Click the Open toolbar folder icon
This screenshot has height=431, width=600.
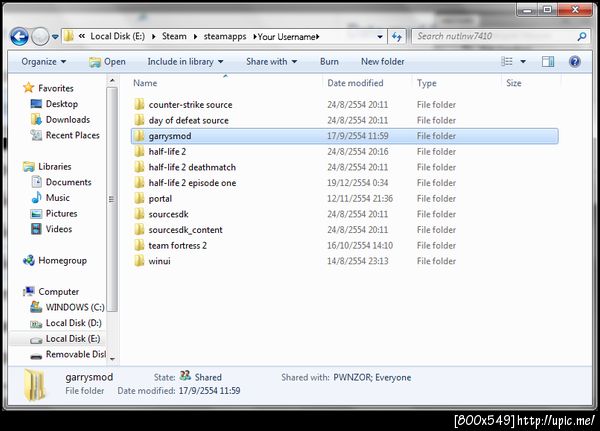[95, 62]
